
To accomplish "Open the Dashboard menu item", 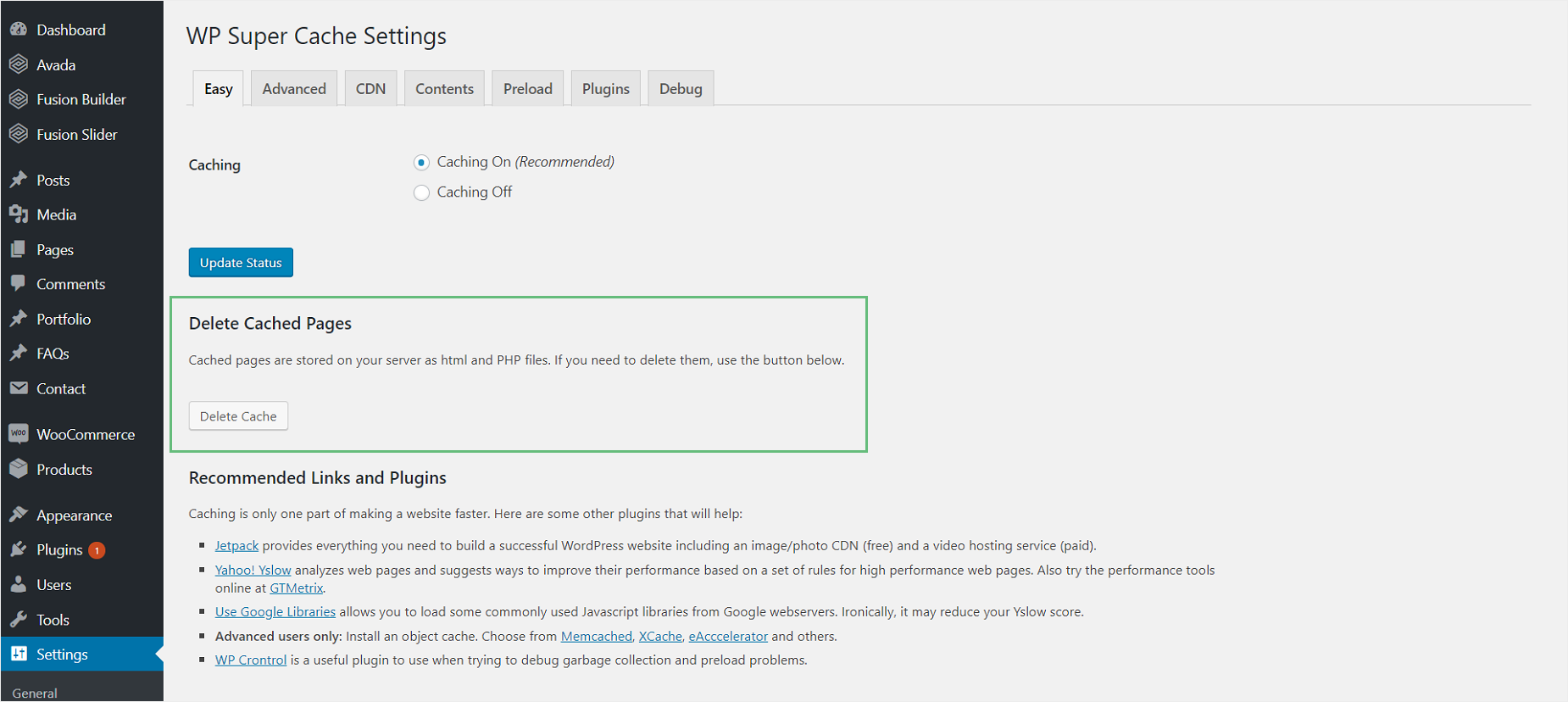I will click(x=71, y=30).
